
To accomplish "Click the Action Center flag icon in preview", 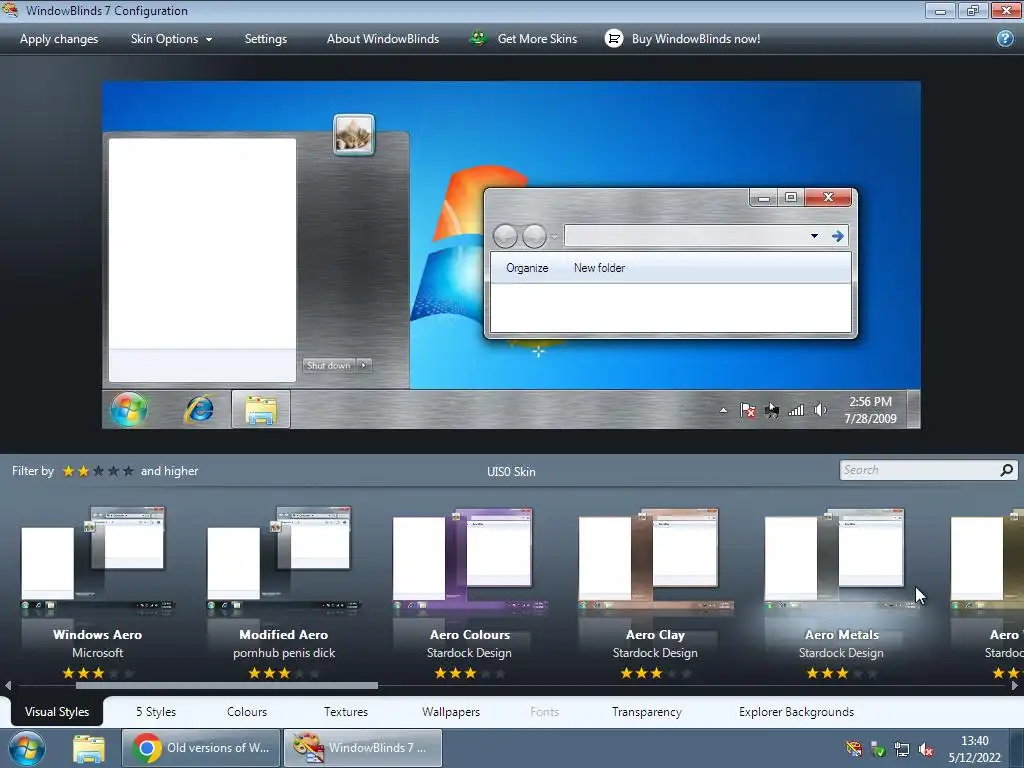I will point(748,410).
